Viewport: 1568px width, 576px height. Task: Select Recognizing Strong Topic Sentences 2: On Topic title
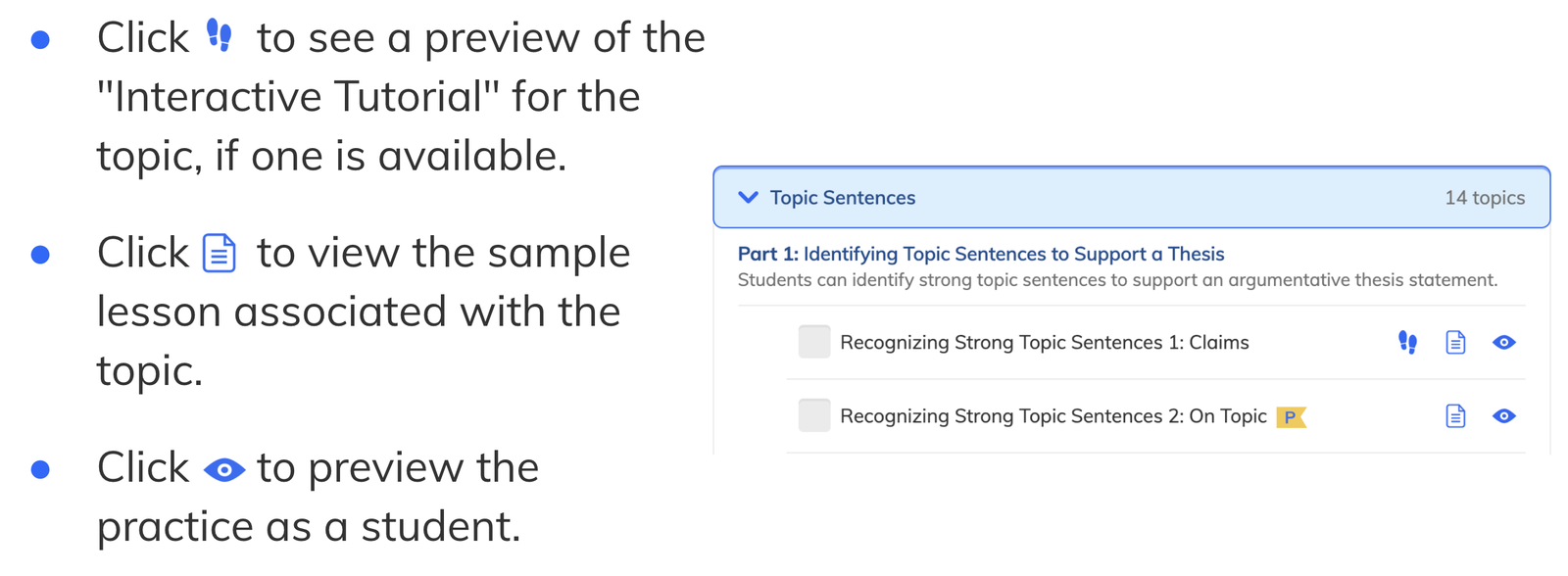[x=1053, y=416]
